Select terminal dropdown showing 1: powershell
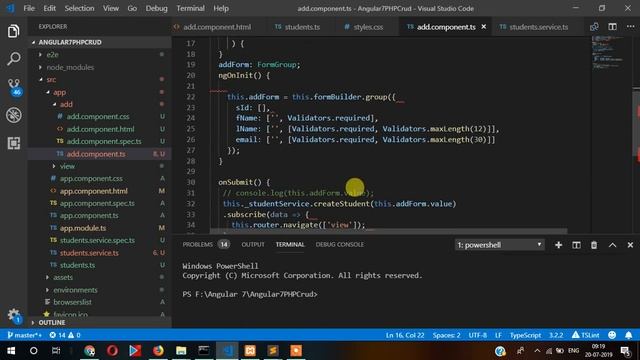The image size is (640, 360). click(x=500, y=245)
